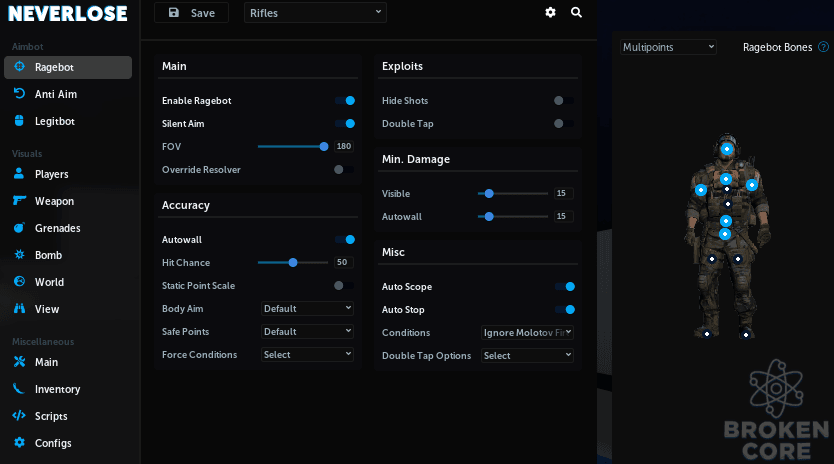Viewport: 834px width, 464px height.
Task: Click the Configs gear icon
Action: 19,443
